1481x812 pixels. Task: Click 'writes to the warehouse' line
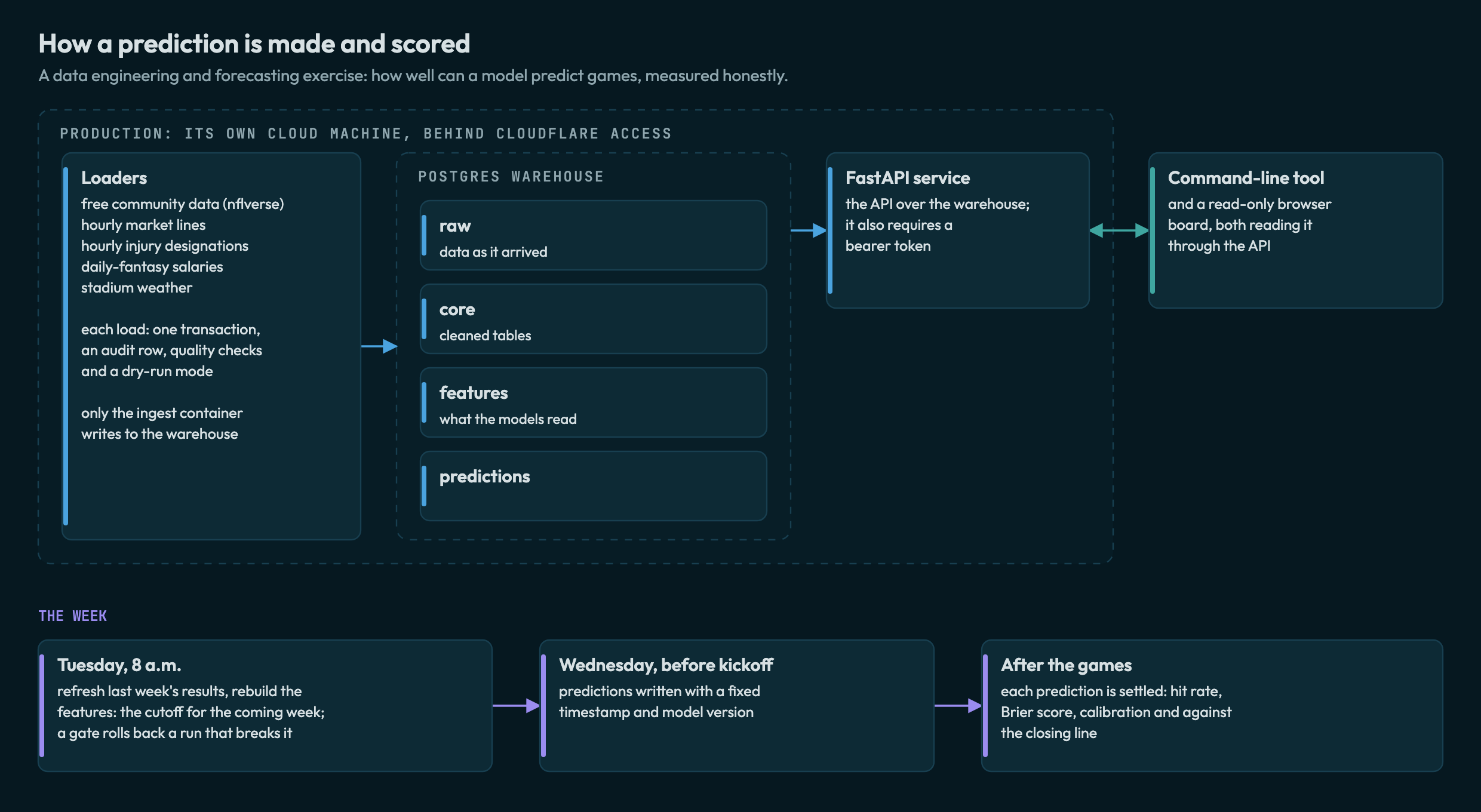tap(159, 434)
